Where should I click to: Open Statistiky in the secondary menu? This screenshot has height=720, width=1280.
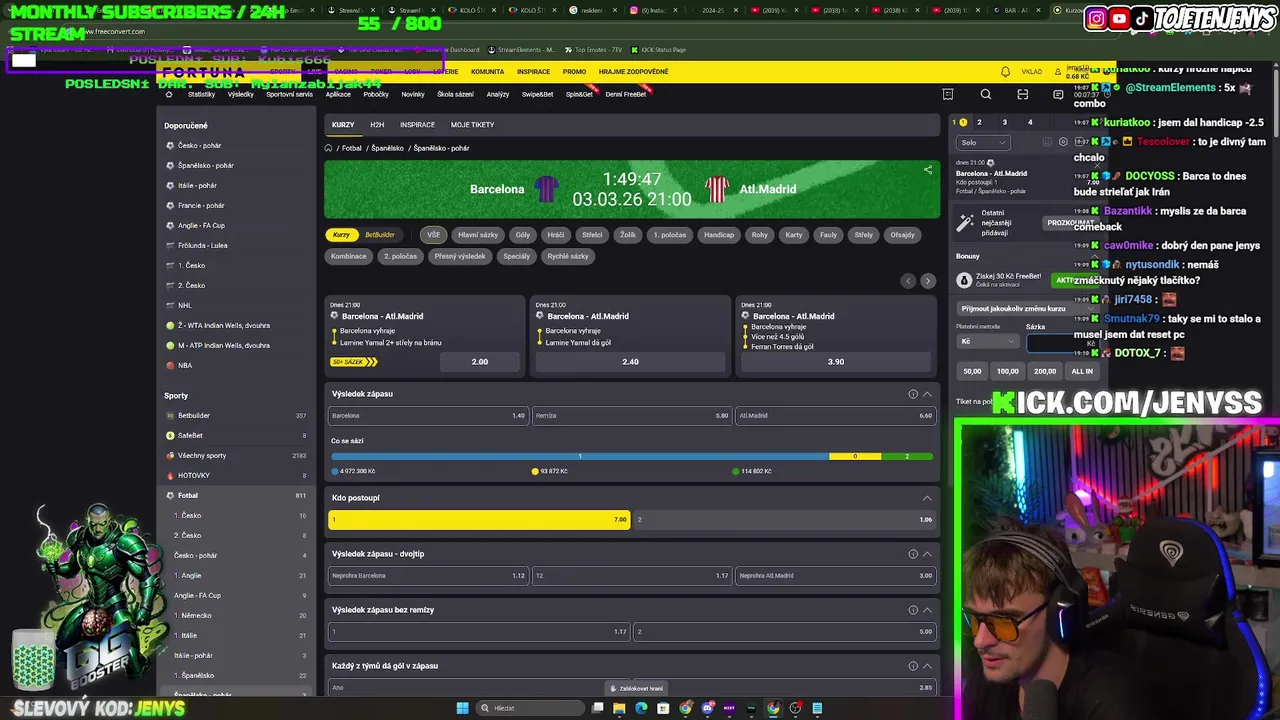pos(201,94)
